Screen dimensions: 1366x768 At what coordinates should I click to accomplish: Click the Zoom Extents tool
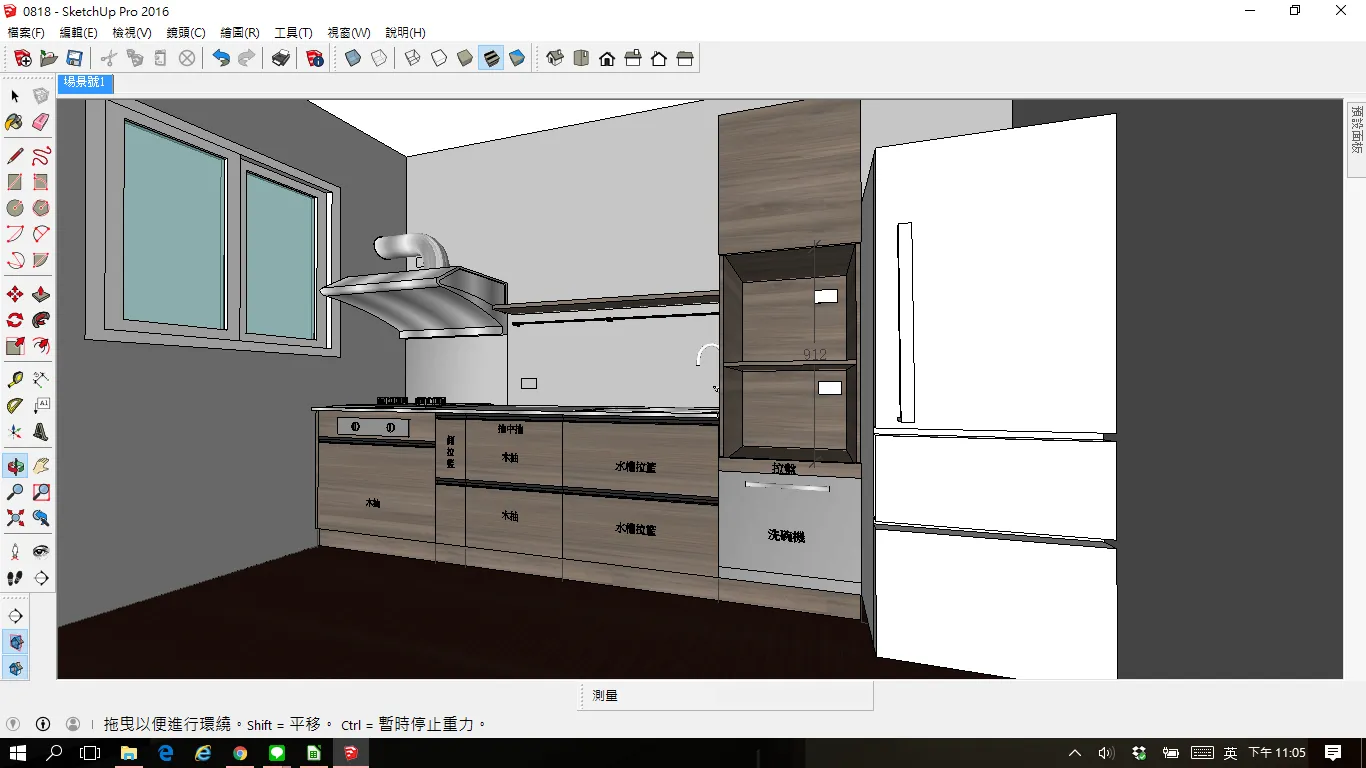click(x=14, y=518)
